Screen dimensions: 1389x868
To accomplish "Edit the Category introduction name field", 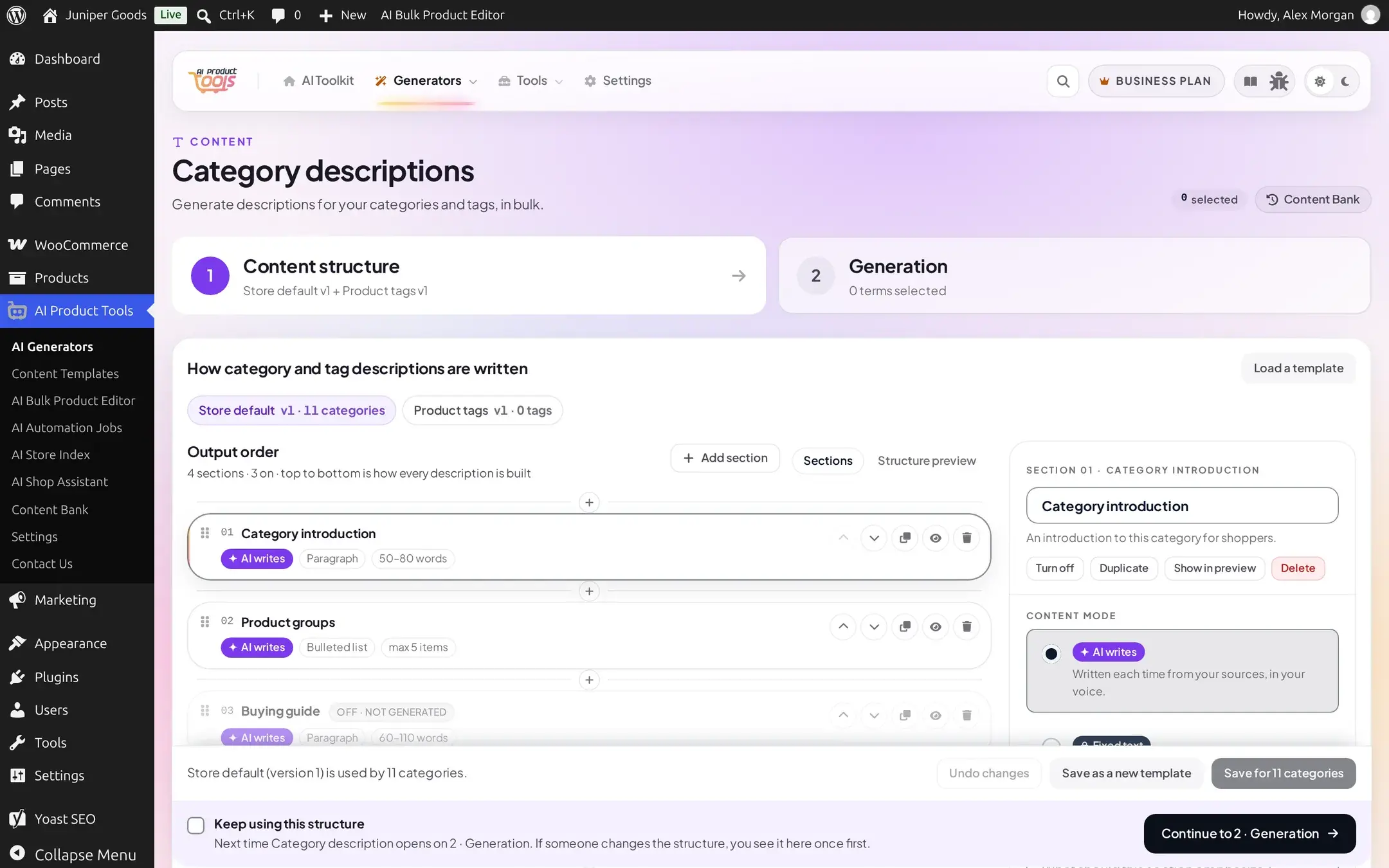I will [x=1182, y=506].
